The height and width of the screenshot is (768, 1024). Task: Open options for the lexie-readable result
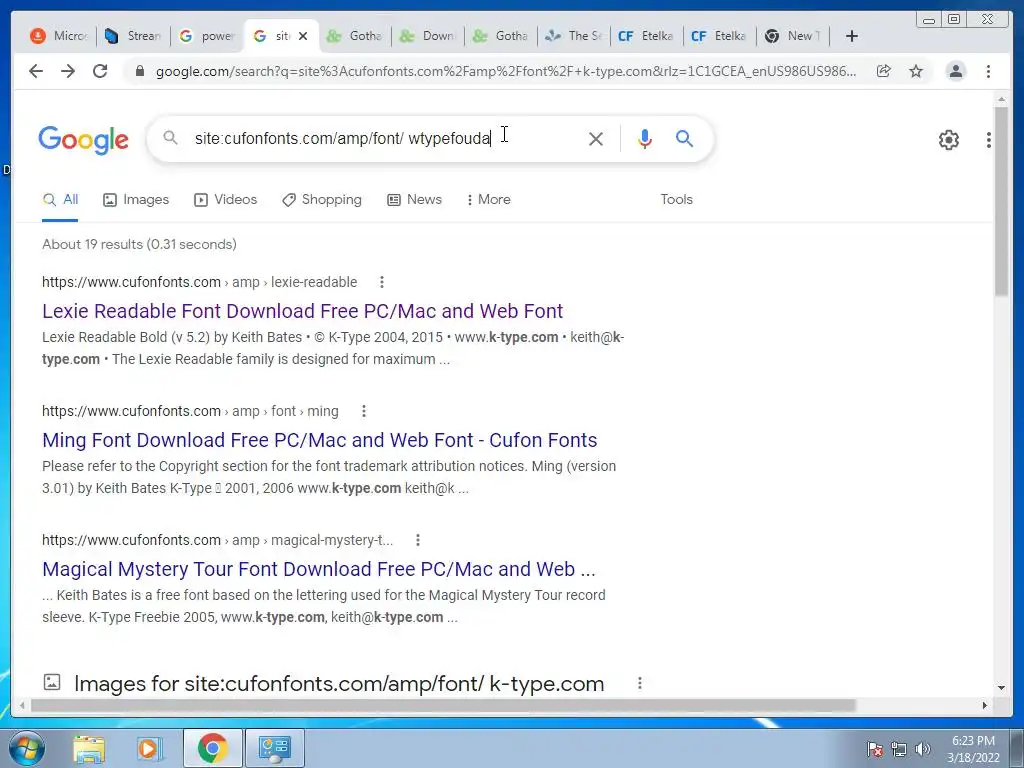[382, 282]
